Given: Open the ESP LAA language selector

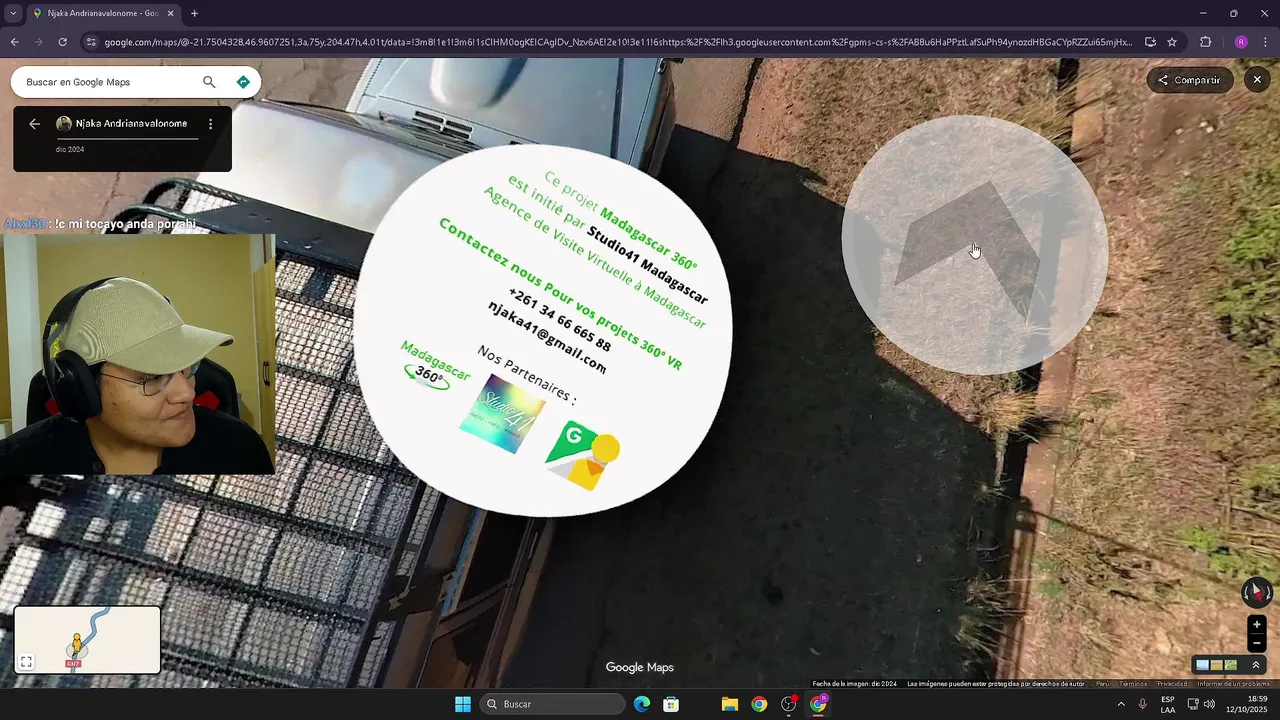Looking at the screenshot, I should (1167, 704).
